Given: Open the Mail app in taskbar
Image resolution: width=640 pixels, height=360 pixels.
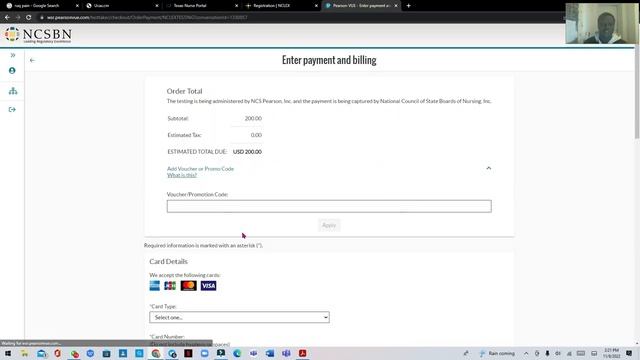Looking at the screenshot, I should 42,353.
